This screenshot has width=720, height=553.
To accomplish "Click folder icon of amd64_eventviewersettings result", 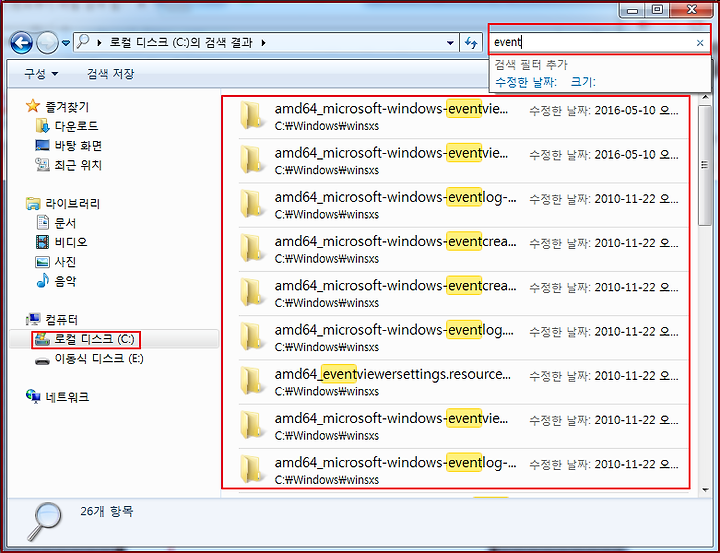I will (252, 381).
